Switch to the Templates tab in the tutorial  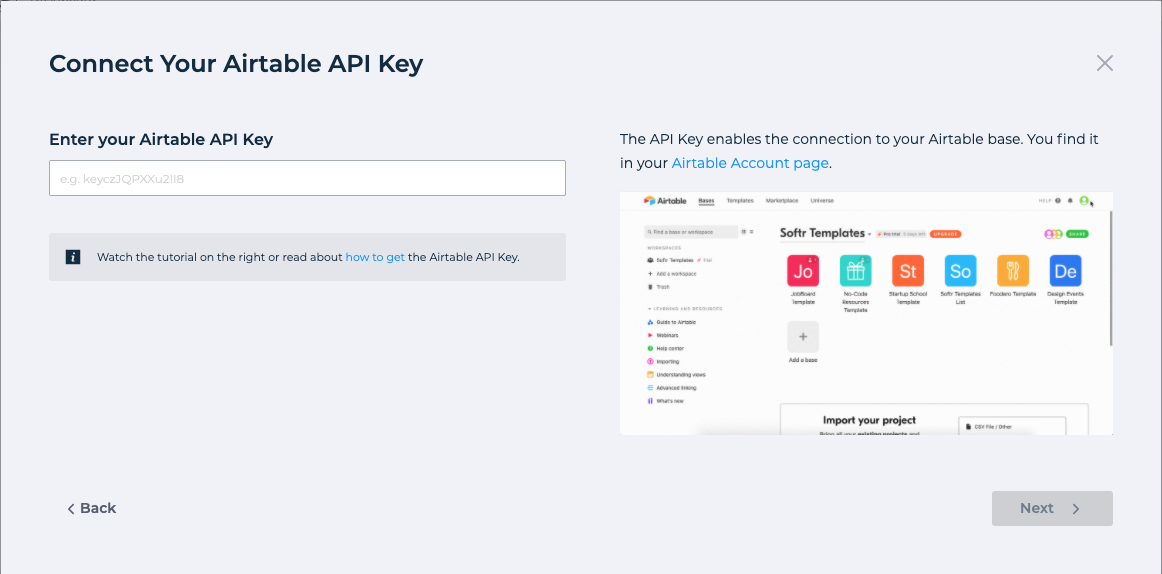tap(740, 201)
